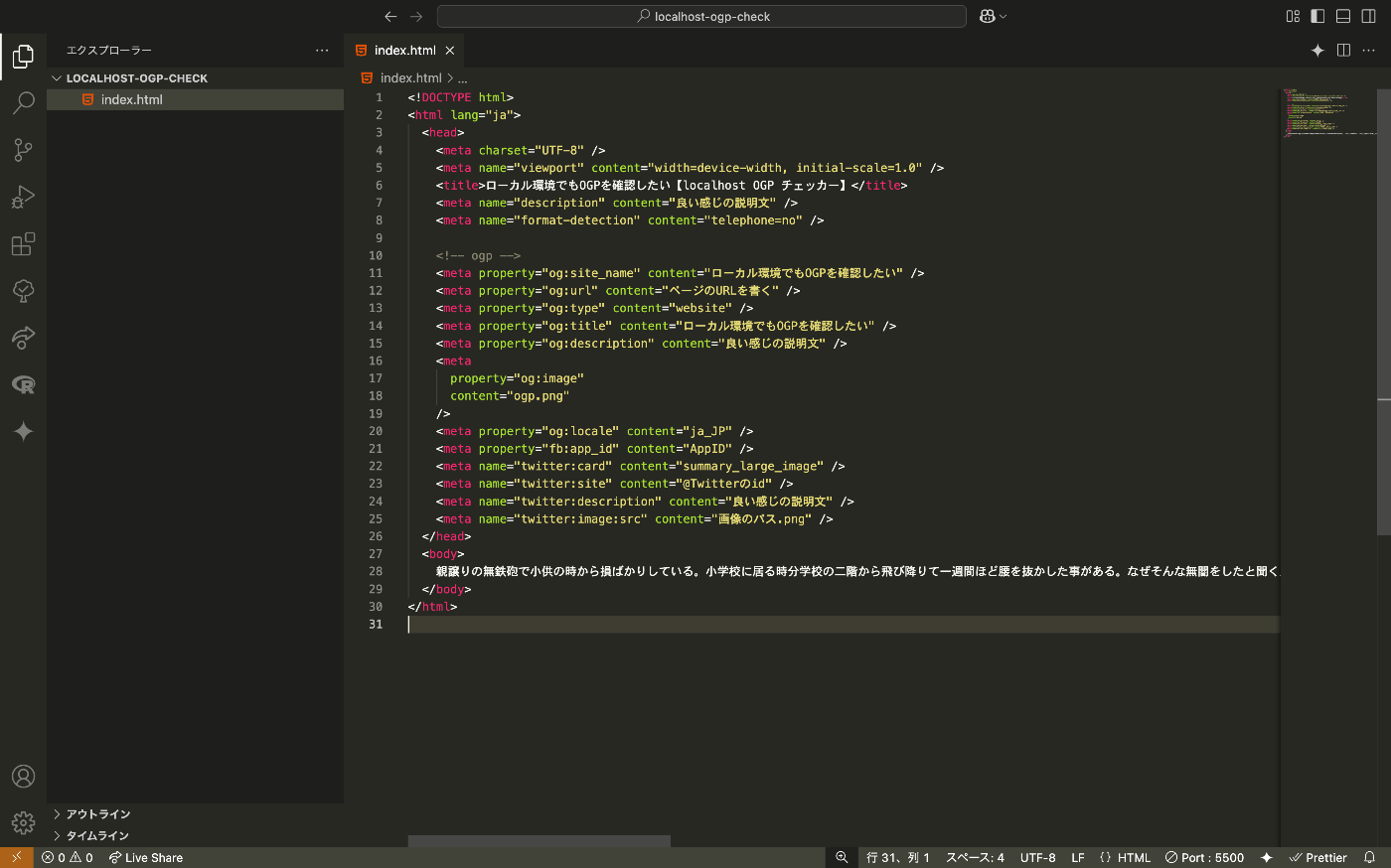Open the Extensions view
This screenshot has width=1391, height=868.
23,243
